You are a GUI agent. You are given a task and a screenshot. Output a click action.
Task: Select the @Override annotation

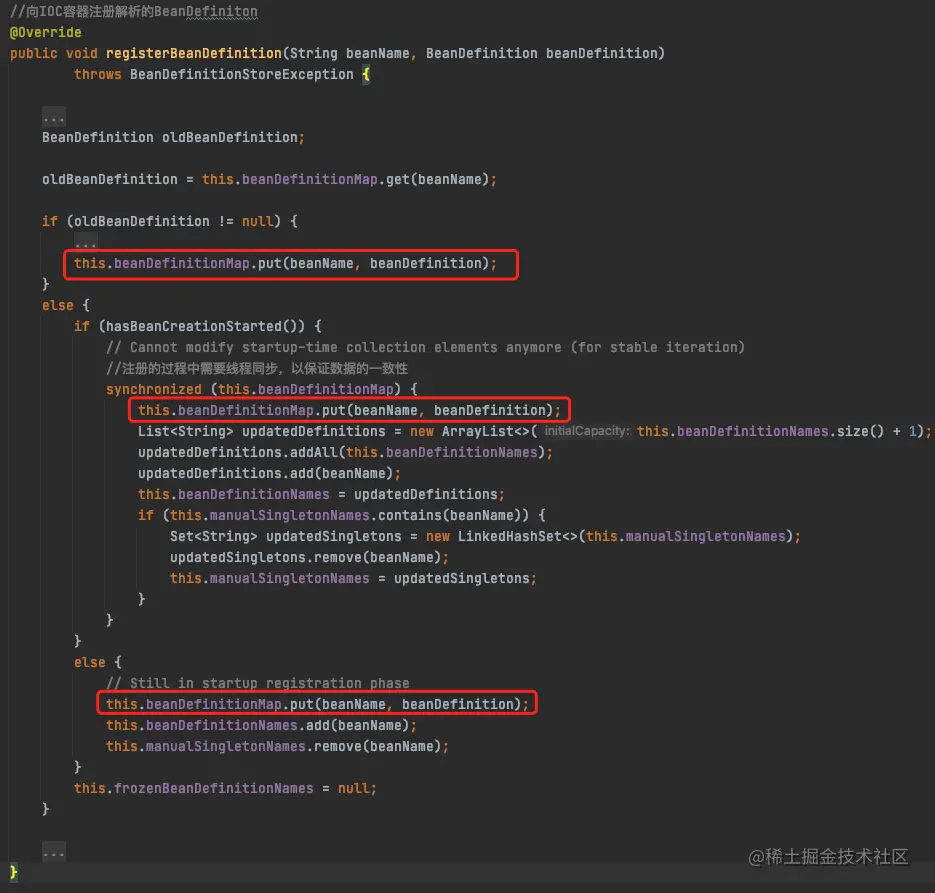[x=44, y=32]
